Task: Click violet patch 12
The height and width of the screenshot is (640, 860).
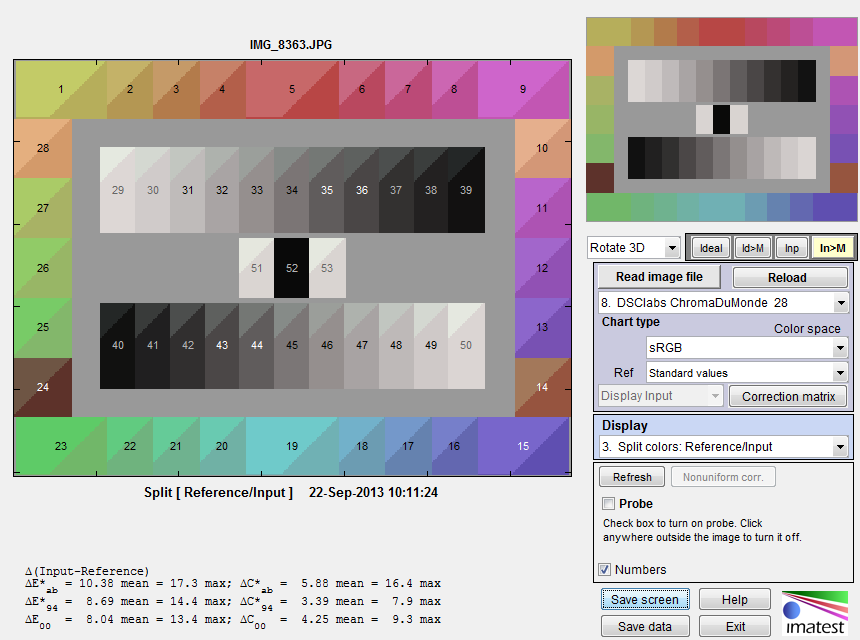Action: coord(542,268)
